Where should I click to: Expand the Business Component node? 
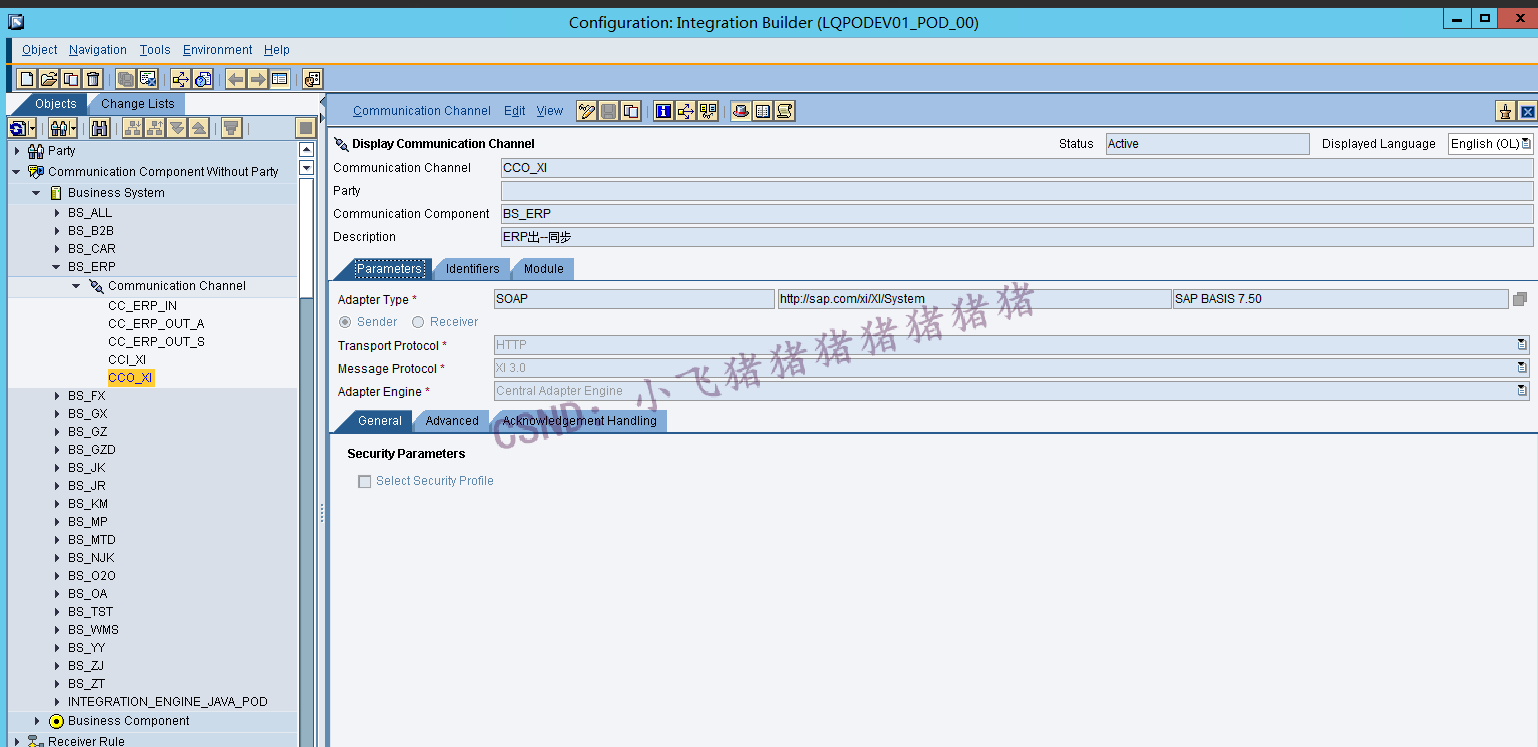point(37,720)
